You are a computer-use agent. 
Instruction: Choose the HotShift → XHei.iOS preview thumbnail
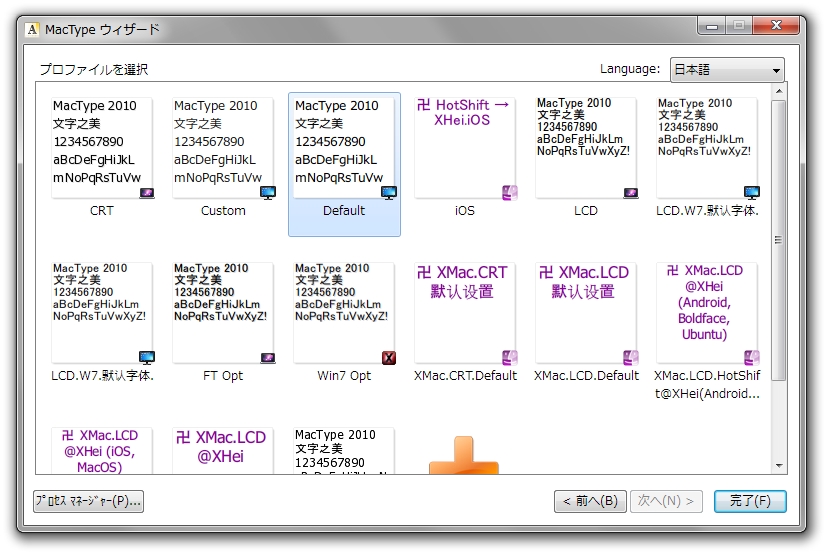point(465,148)
